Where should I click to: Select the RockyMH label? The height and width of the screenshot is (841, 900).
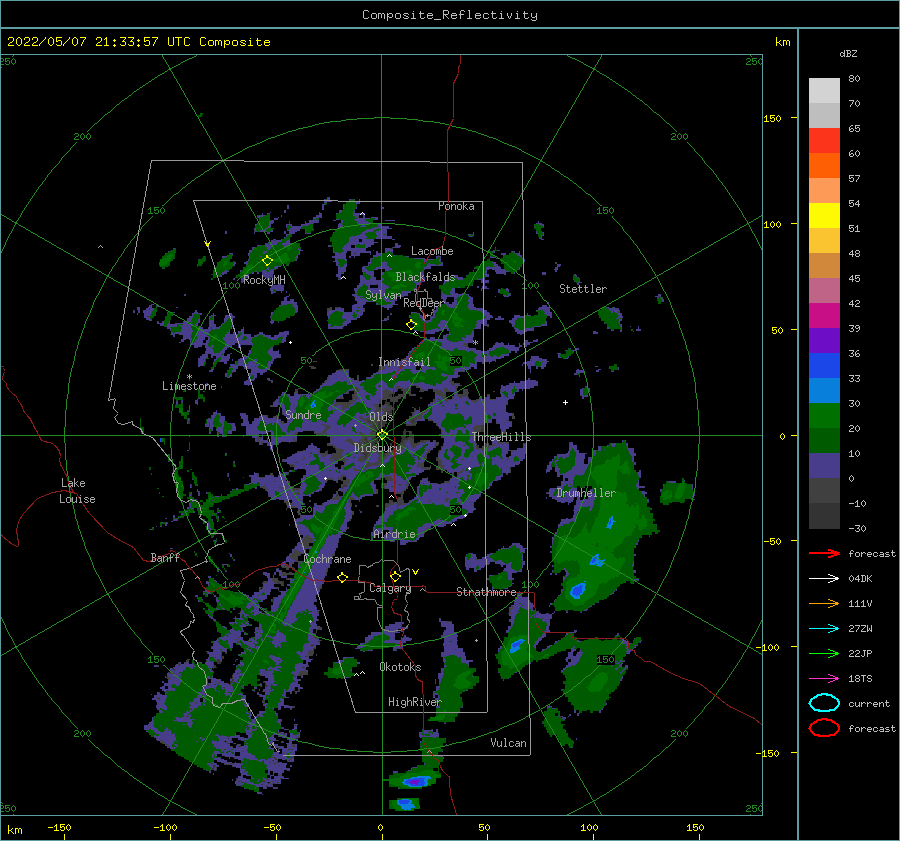(x=264, y=280)
